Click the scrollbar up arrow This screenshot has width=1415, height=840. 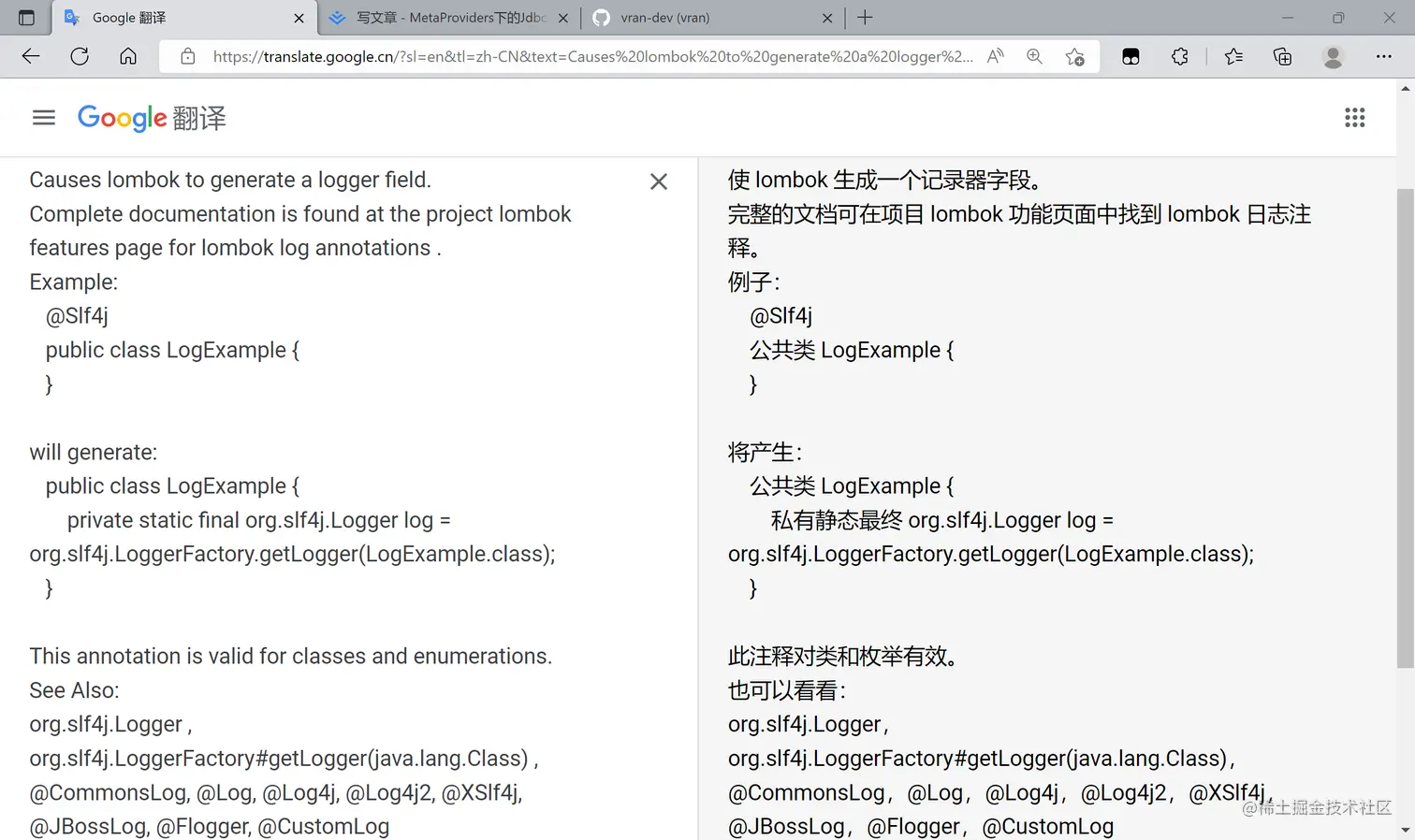1405,88
